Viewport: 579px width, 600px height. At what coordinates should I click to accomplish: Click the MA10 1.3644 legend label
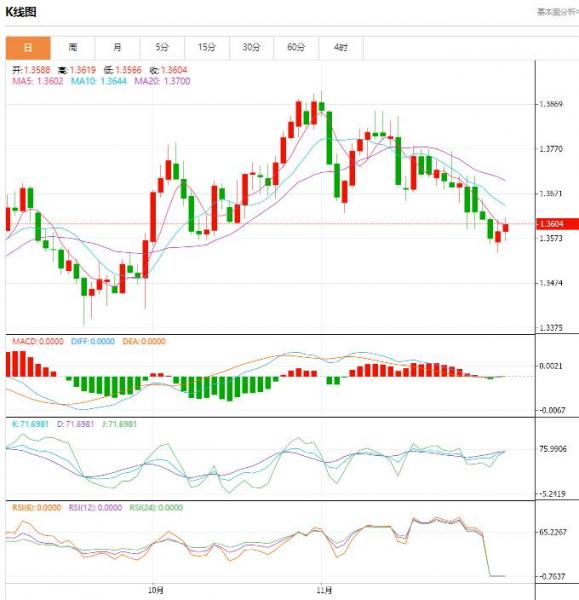coord(98,81)
